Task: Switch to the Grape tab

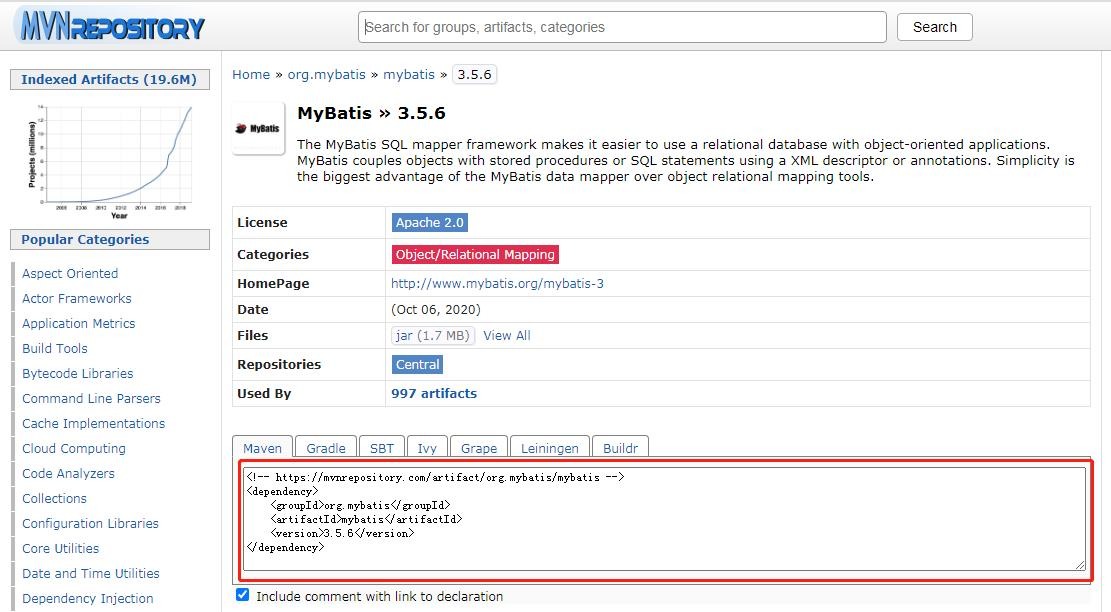Action: pyautogui.click(x=478, y=448)
